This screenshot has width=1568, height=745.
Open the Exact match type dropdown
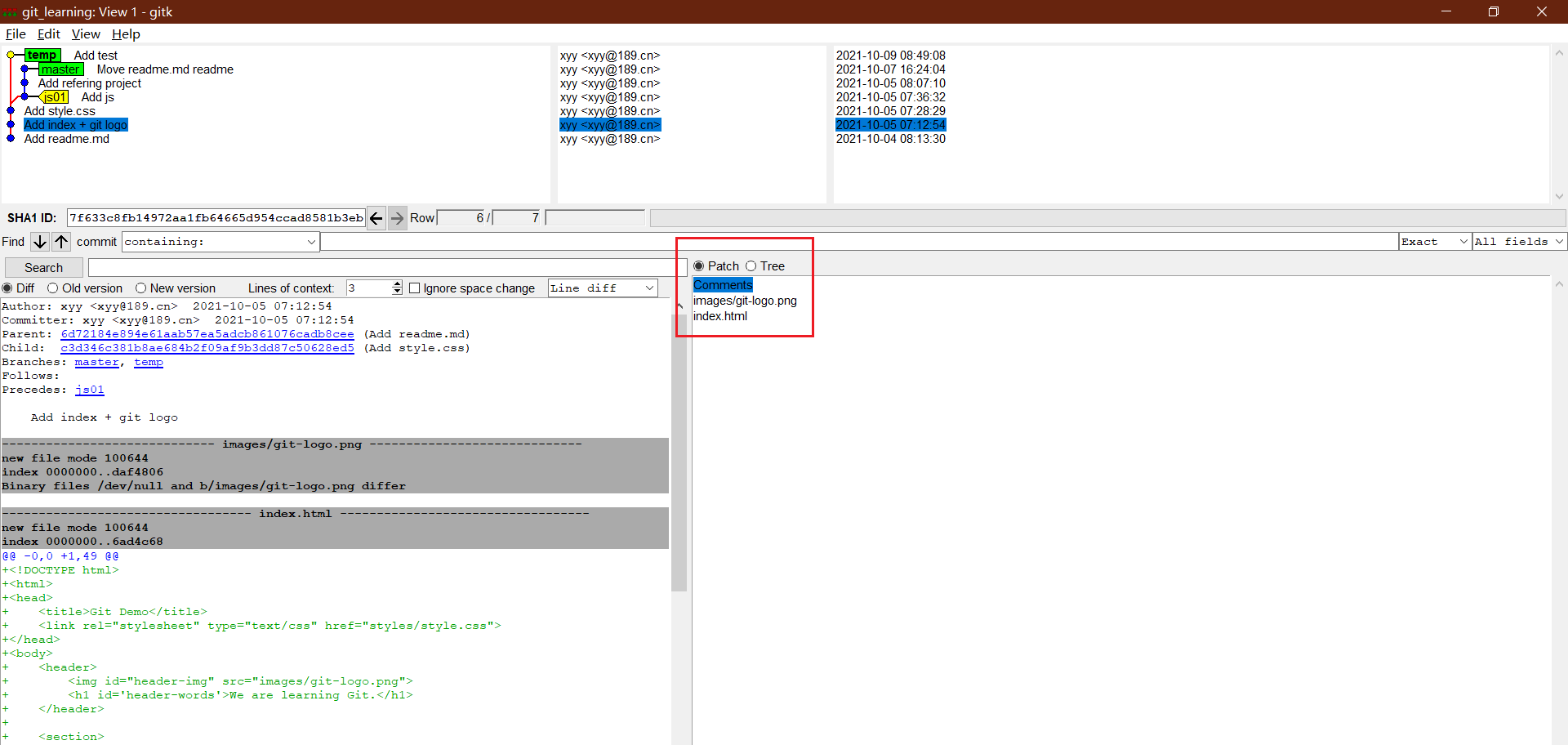tap(1435, 242)
